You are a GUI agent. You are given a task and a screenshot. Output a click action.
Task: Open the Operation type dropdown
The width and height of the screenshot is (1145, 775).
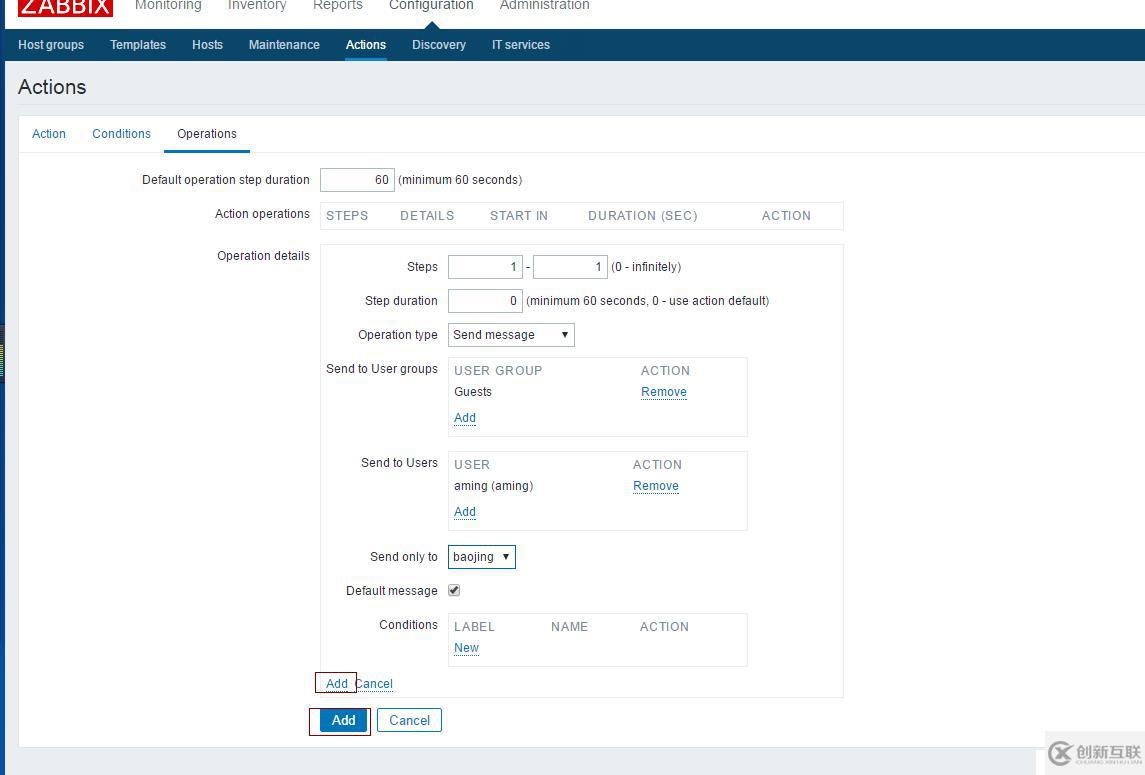511,334
